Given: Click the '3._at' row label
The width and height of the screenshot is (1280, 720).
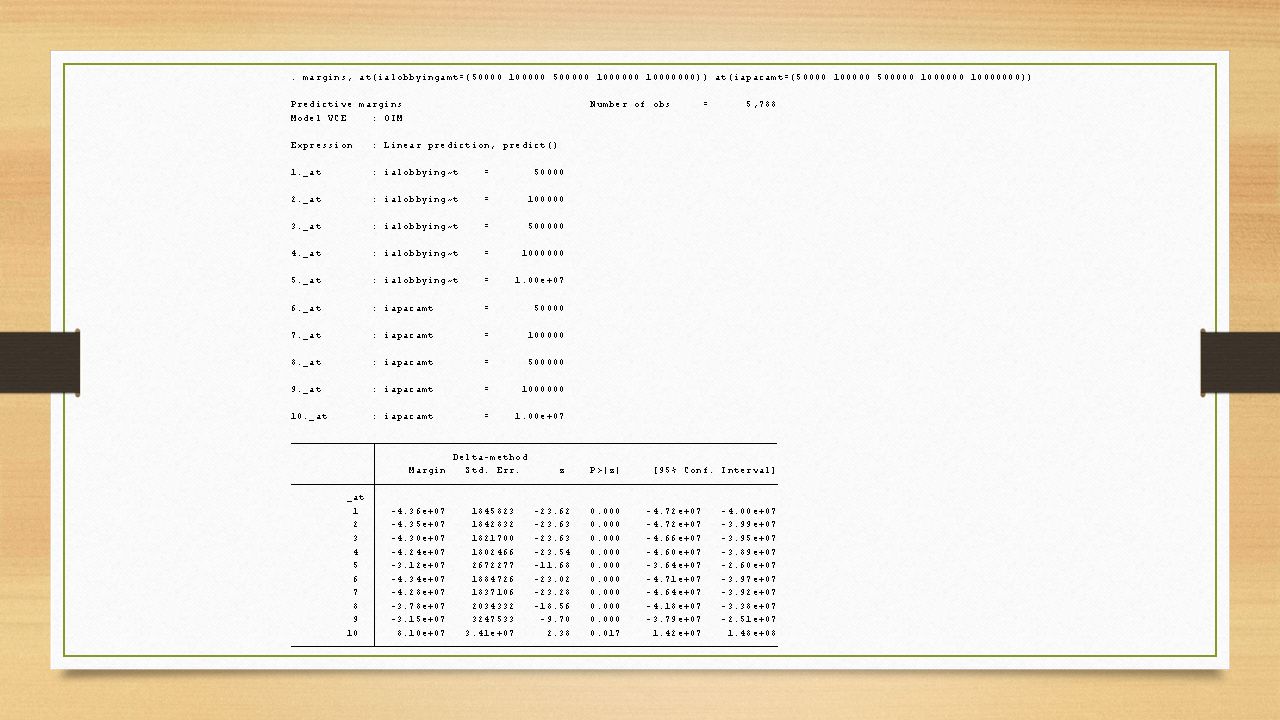Looking at the screenshot, I should (x=306, y=226).
